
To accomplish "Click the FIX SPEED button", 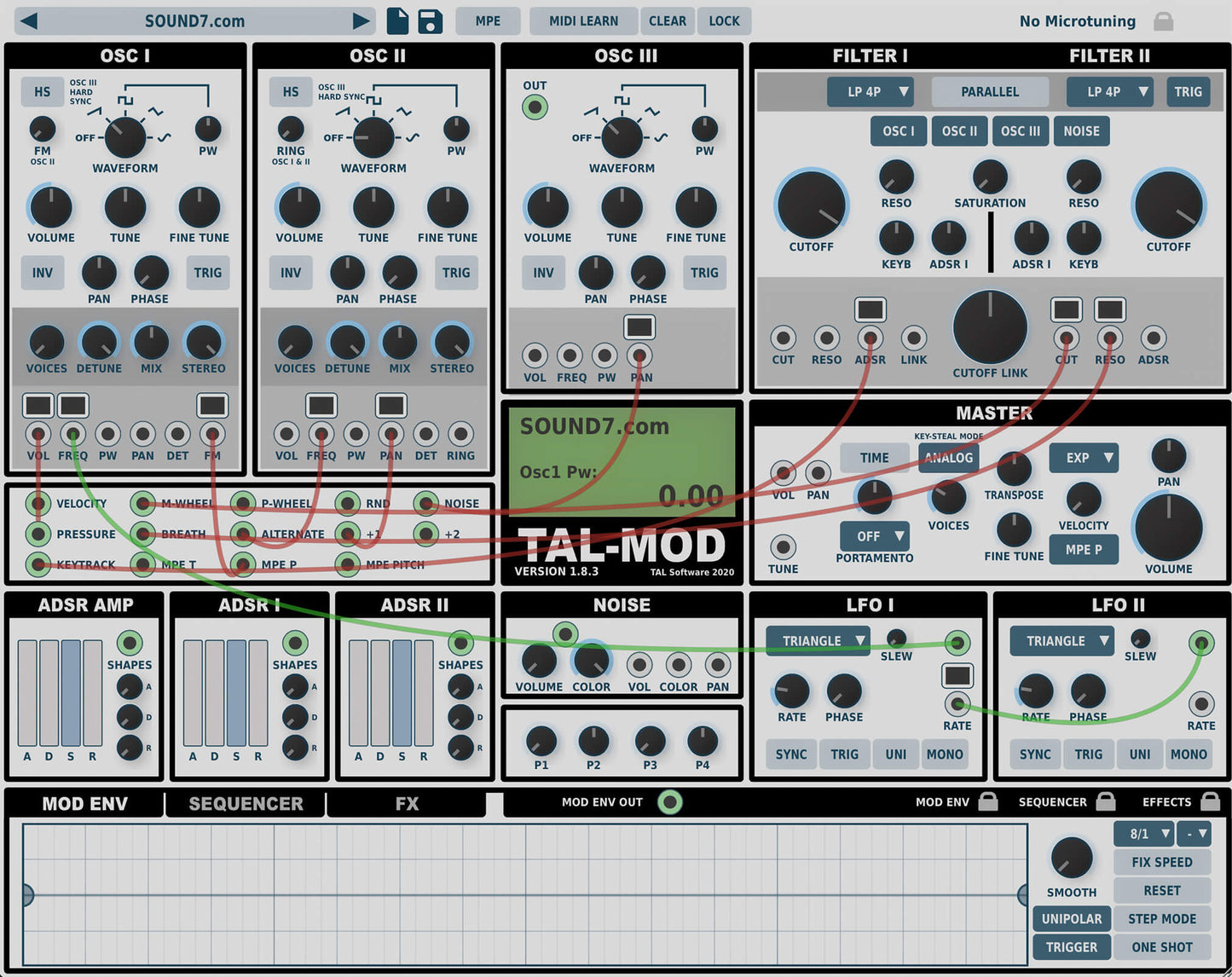I will tap(1162, 862).
